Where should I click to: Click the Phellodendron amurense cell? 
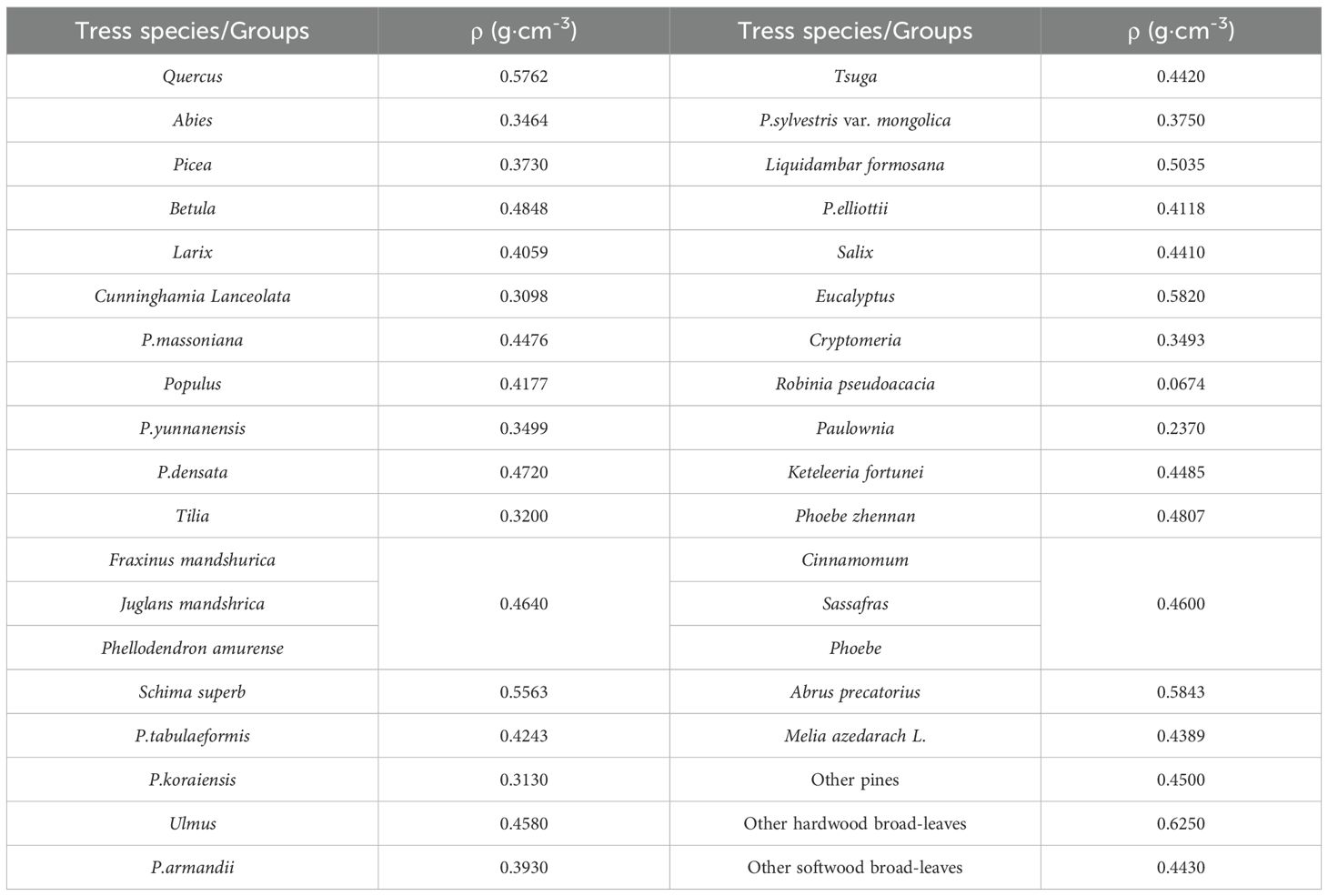(192, 649)
